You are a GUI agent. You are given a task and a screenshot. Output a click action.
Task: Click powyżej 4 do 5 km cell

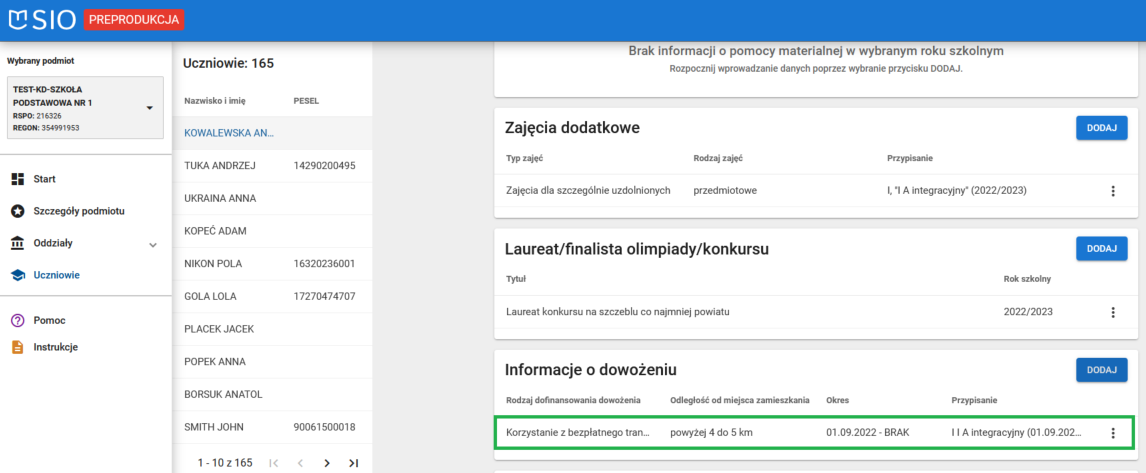711,433
